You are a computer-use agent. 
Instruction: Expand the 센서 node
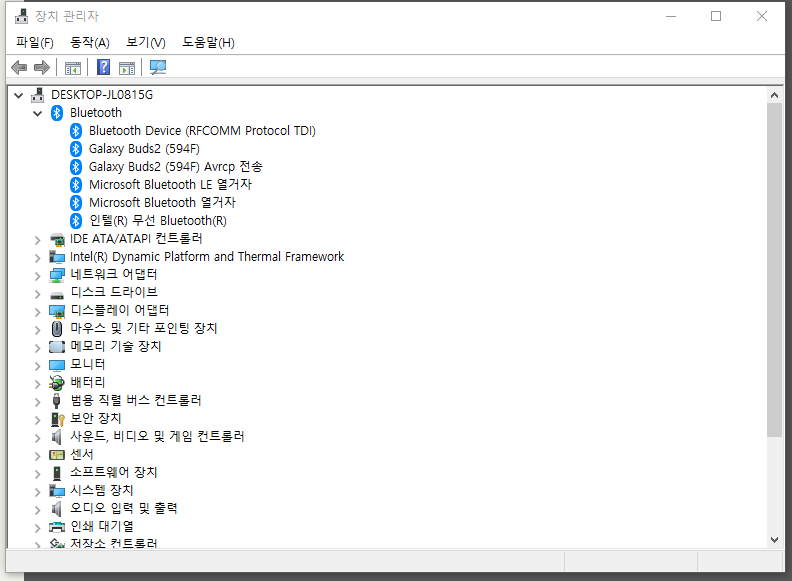(x=37, y=456)
